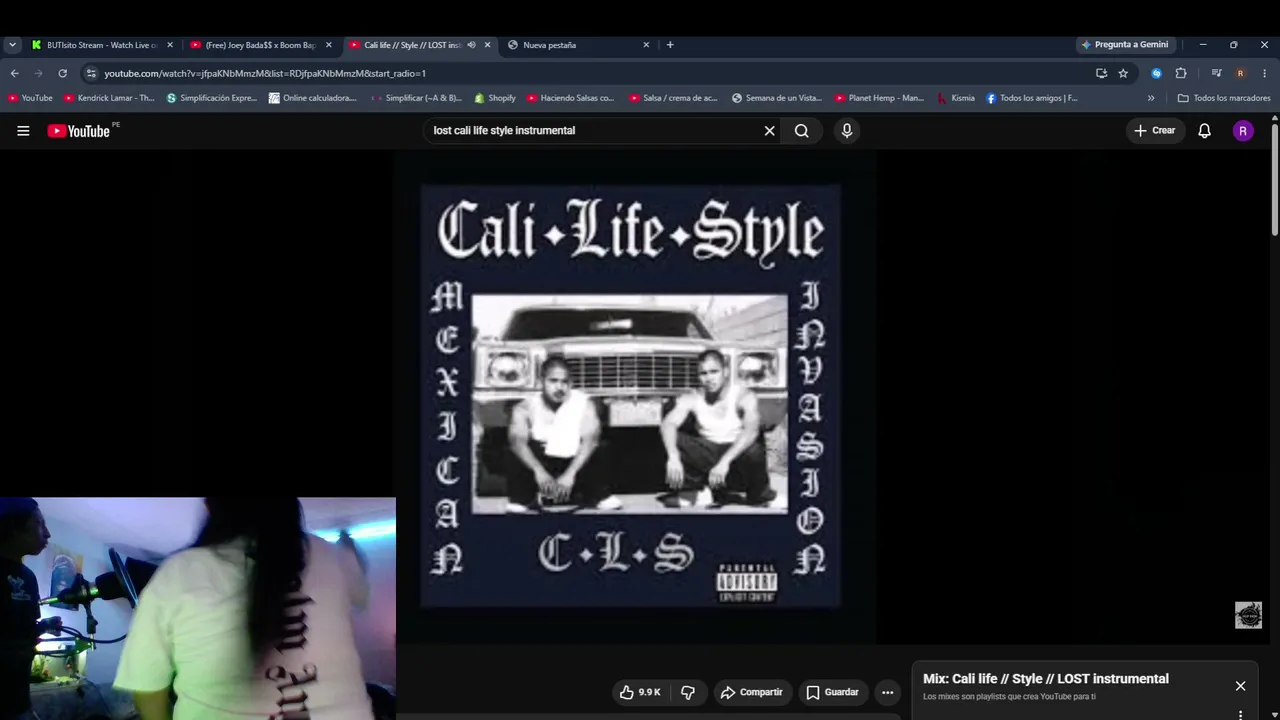Switch to the Nueva pestaña tab

579,45
